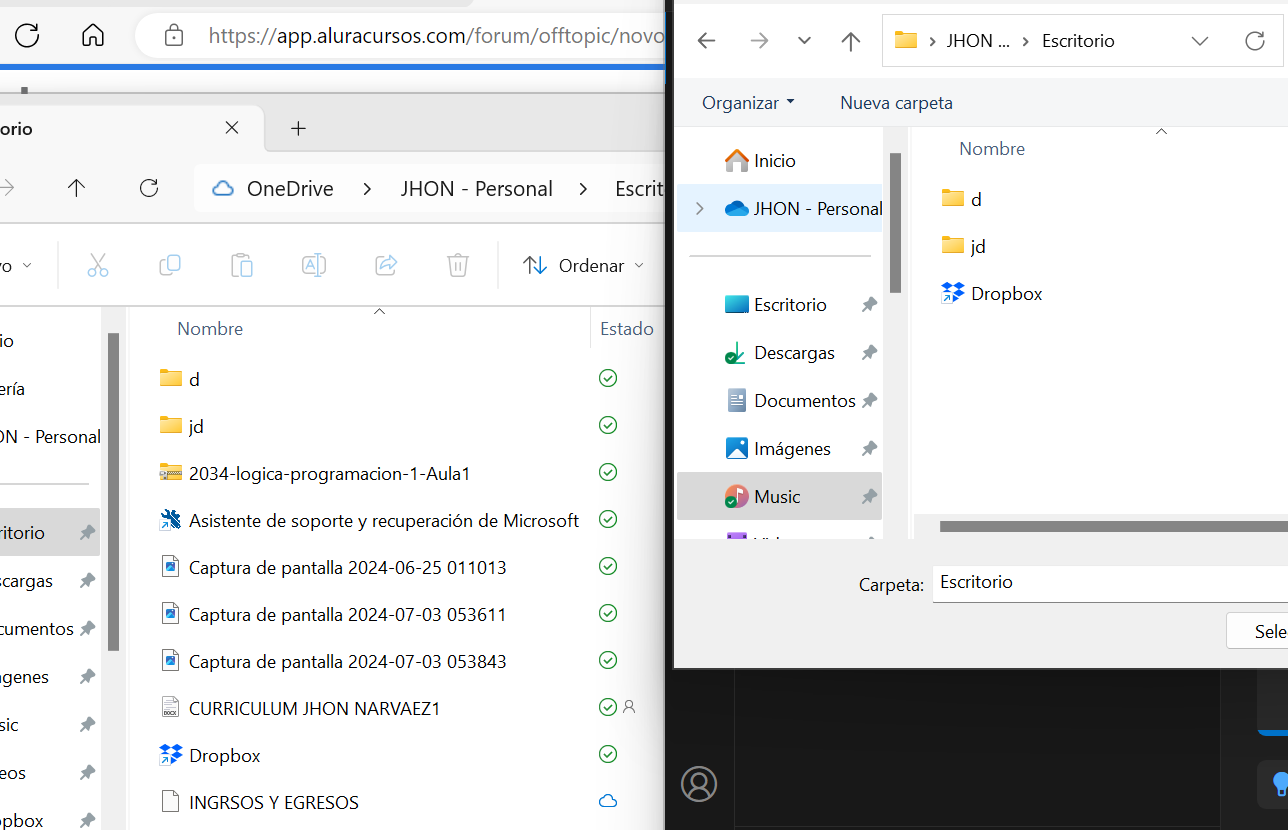1288x830 pixels.
Task: Click OneDrive in the Explorer breadcrumb
Action: click(290, 189)
